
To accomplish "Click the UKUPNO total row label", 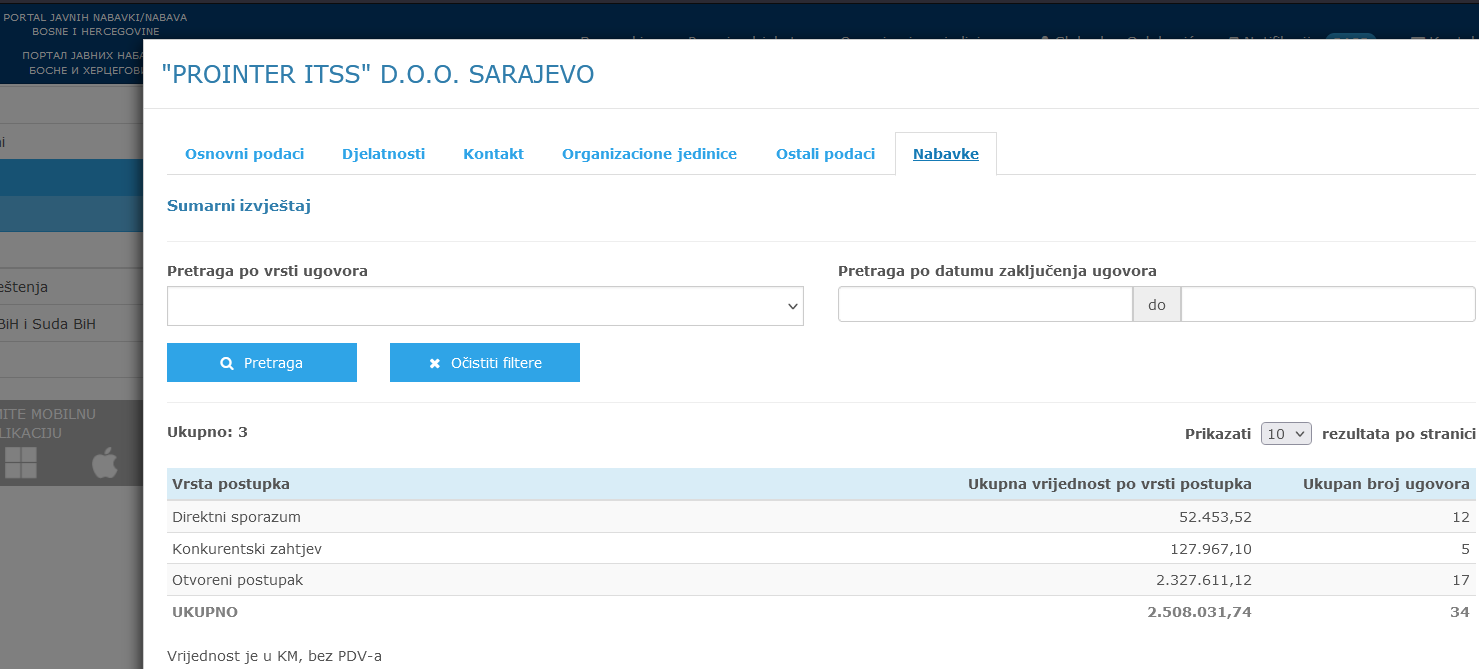I will (x=205, y=612).
